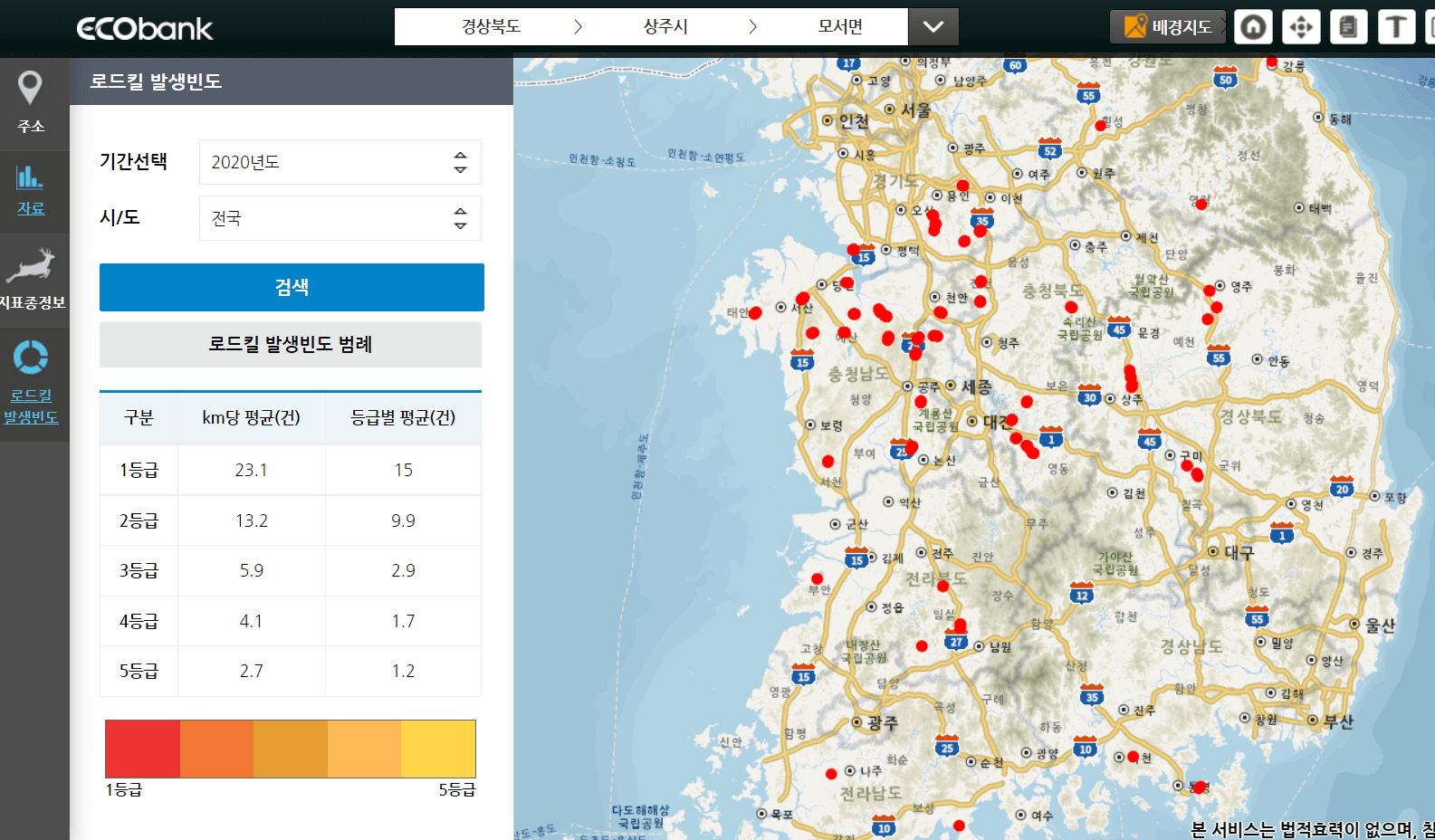Click the blue 검색 search button

click(292, 287)
